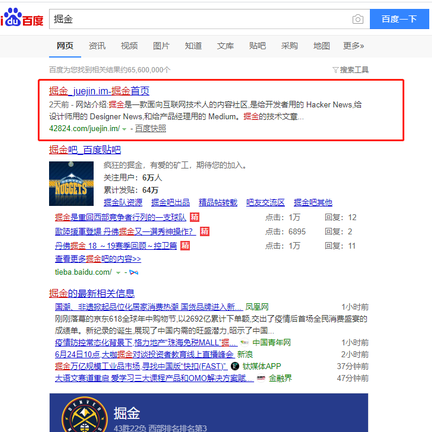Click 精 badge beside 18~19赛季回顾 post
Image resolution: width=432 pixels, height=432 pixels.
tap(185, 246)
